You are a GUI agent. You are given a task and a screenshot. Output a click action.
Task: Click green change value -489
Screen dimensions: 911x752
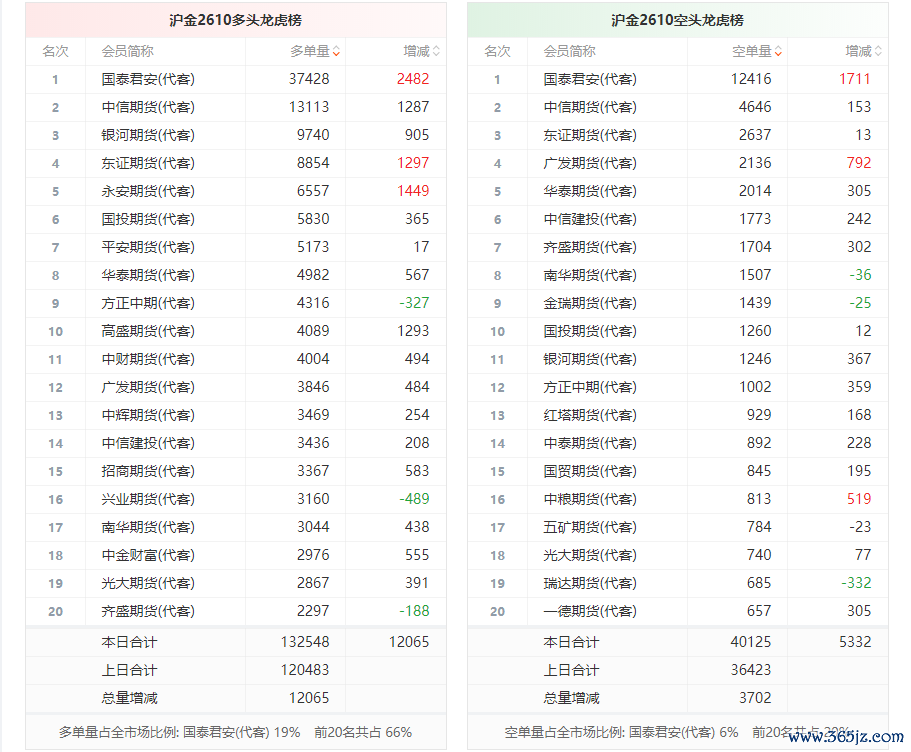pos(414,499)
